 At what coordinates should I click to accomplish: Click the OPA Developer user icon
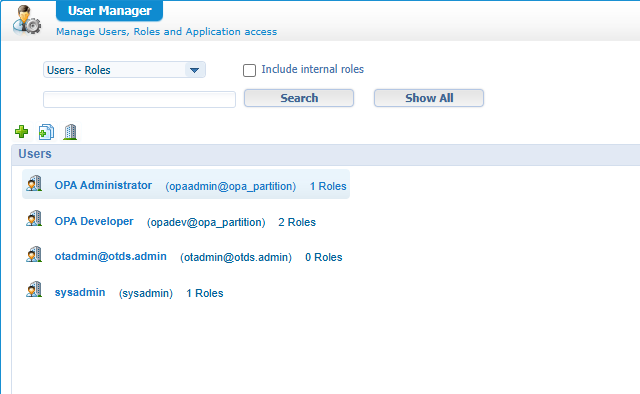[34, 219]
